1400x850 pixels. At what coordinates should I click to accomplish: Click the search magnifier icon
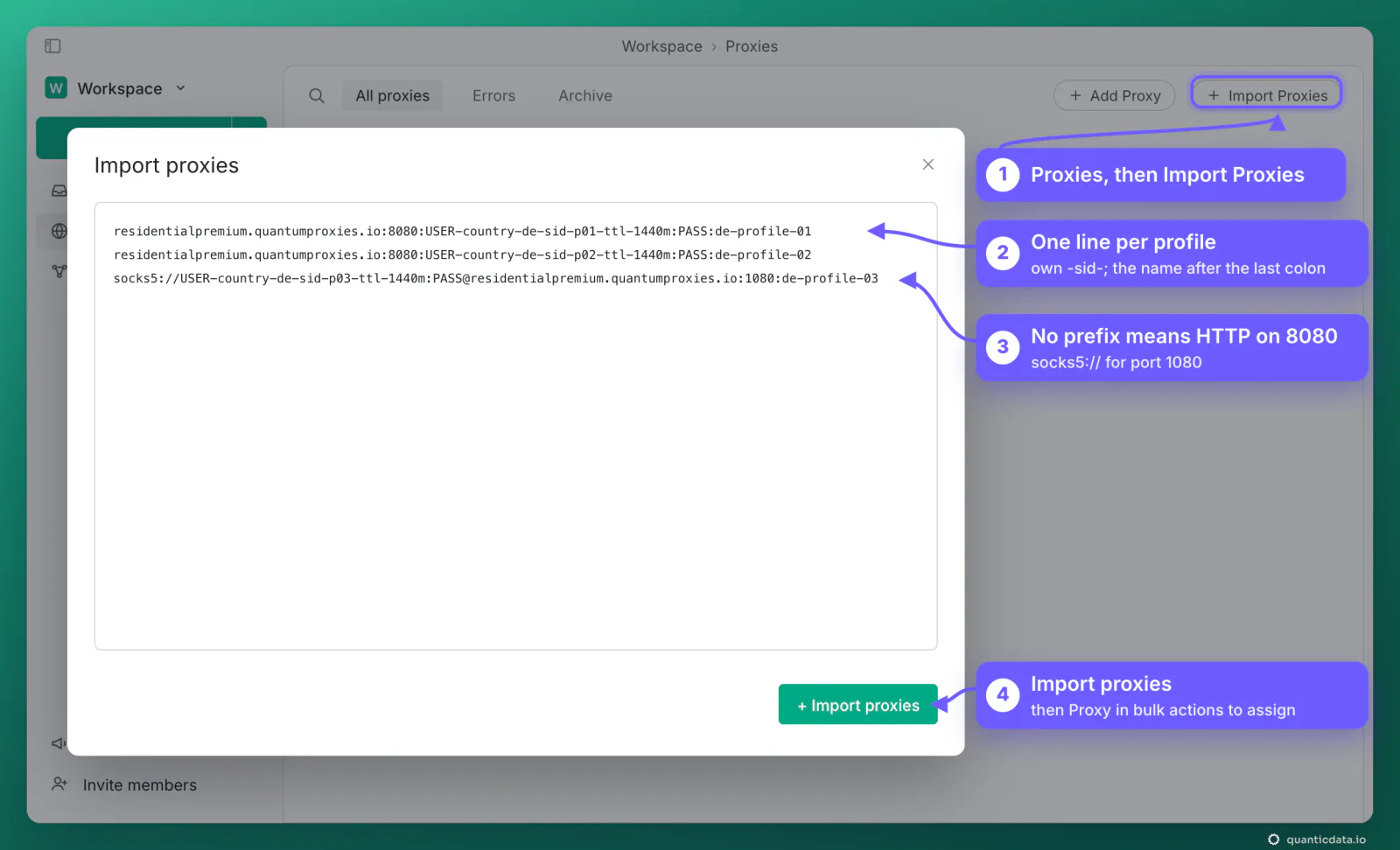(x=317, y=95)
